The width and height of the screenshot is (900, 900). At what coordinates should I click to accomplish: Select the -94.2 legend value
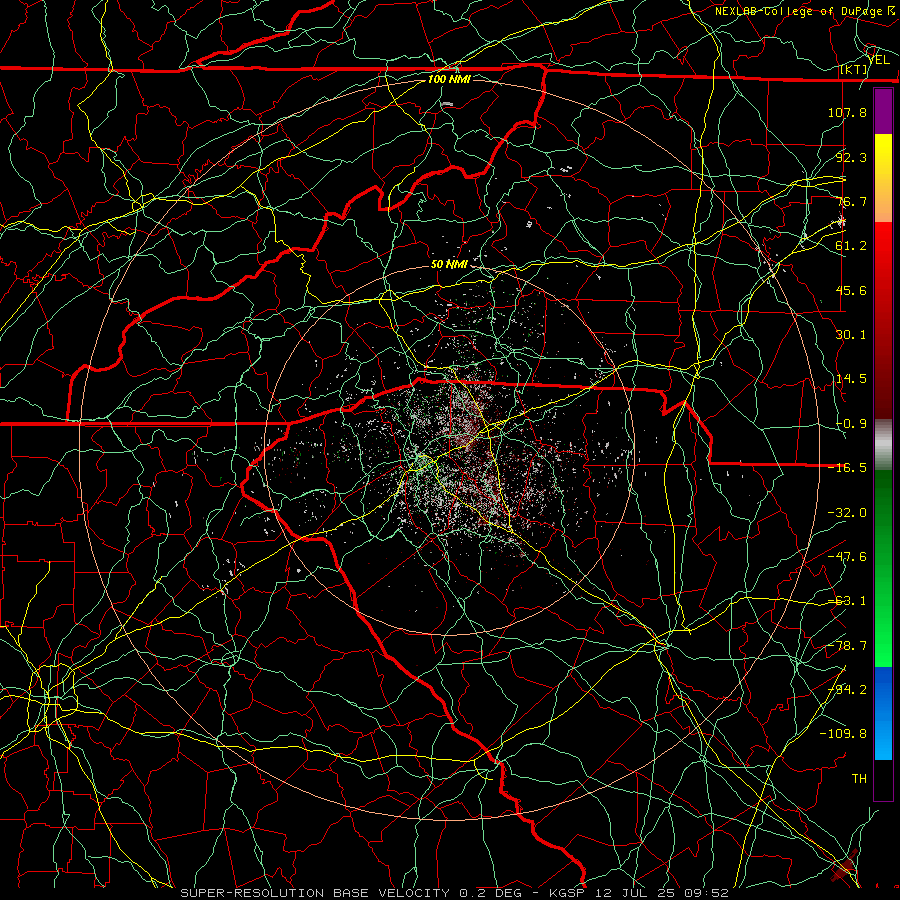click(847, 690)
